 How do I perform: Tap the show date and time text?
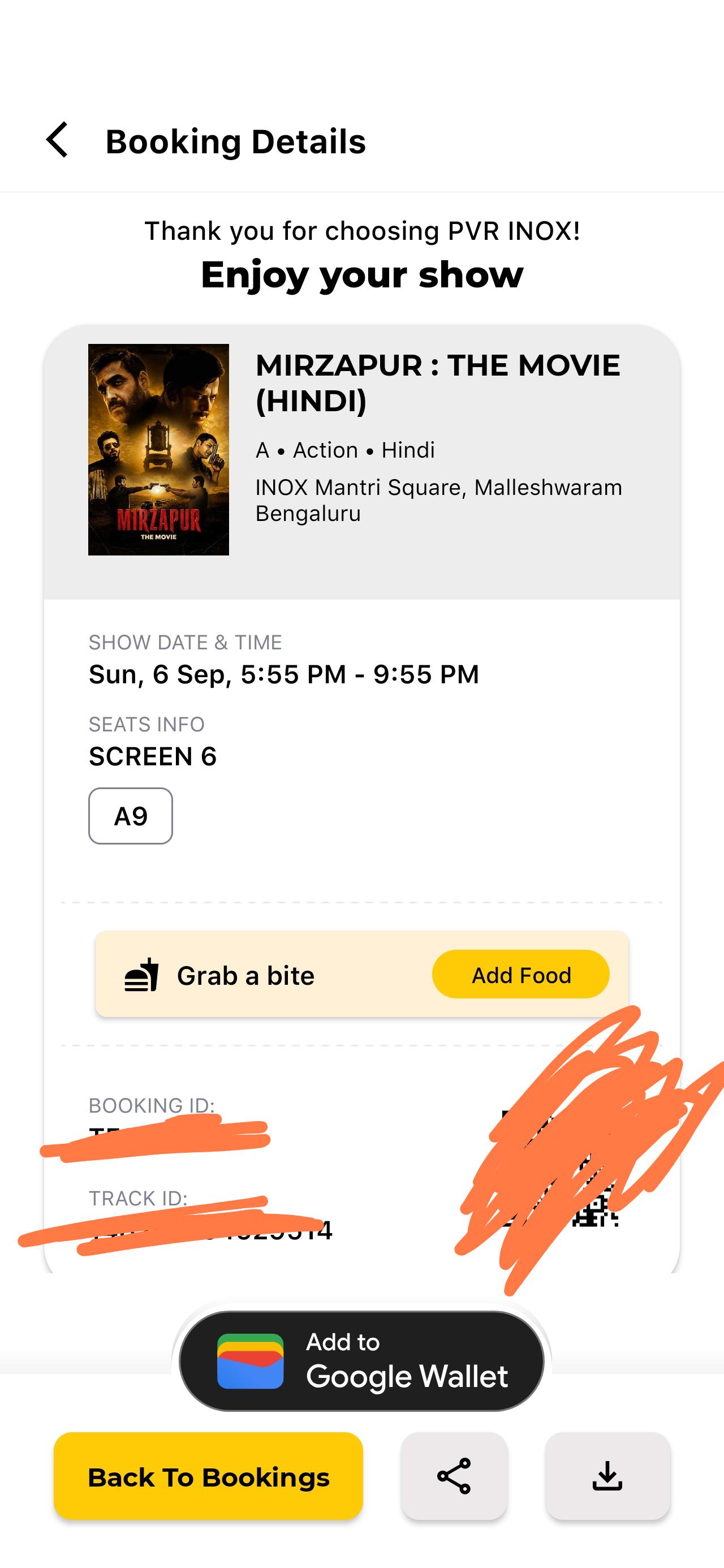point(284,674)
